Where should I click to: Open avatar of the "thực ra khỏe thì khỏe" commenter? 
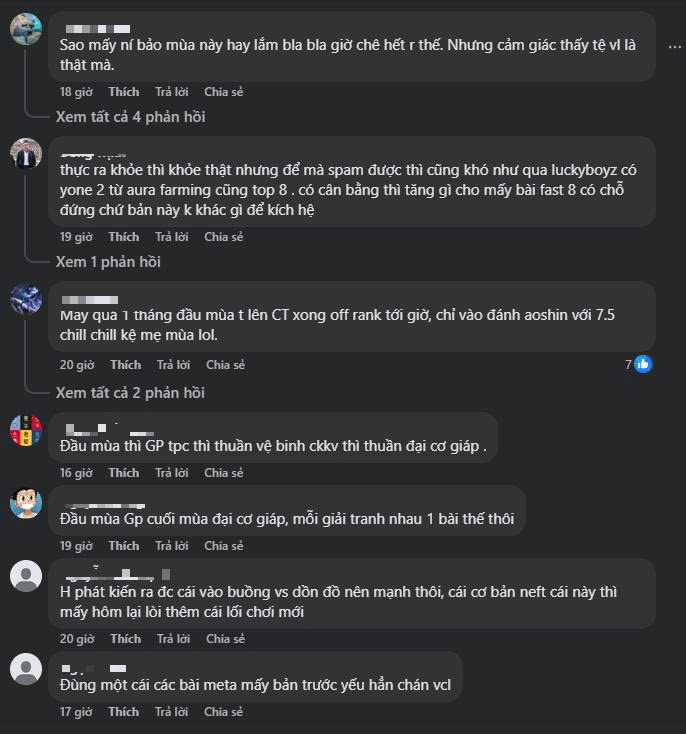click(x=25, y=154)
